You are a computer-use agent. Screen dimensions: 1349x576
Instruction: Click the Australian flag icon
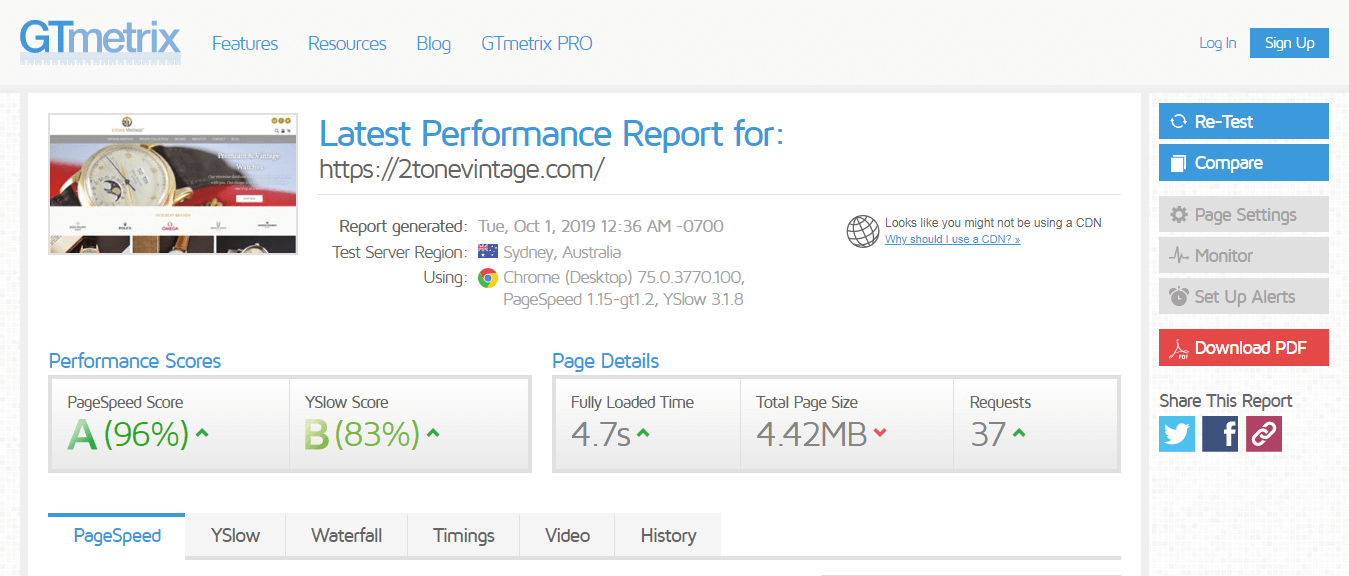(x=488, y=252)
